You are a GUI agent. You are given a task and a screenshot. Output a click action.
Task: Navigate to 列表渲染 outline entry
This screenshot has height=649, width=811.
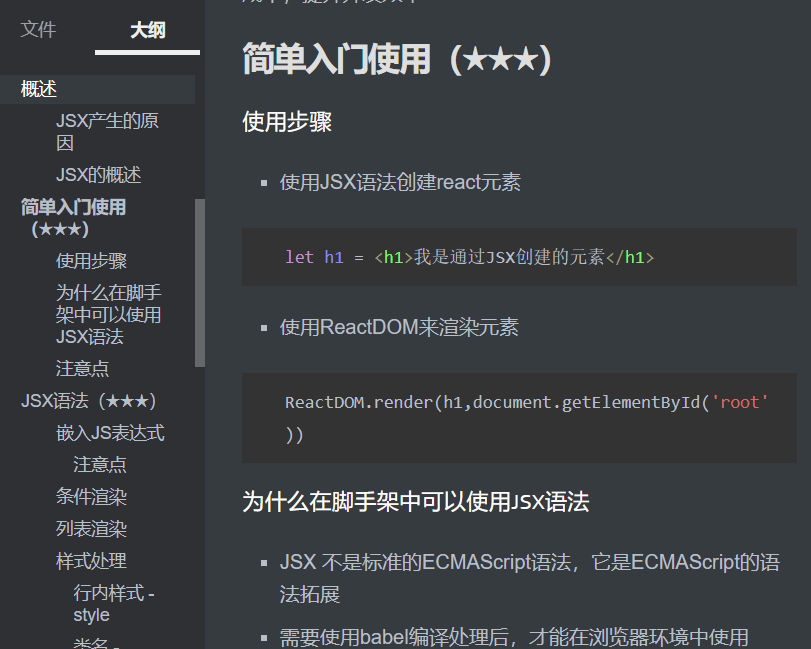point(89,529)
